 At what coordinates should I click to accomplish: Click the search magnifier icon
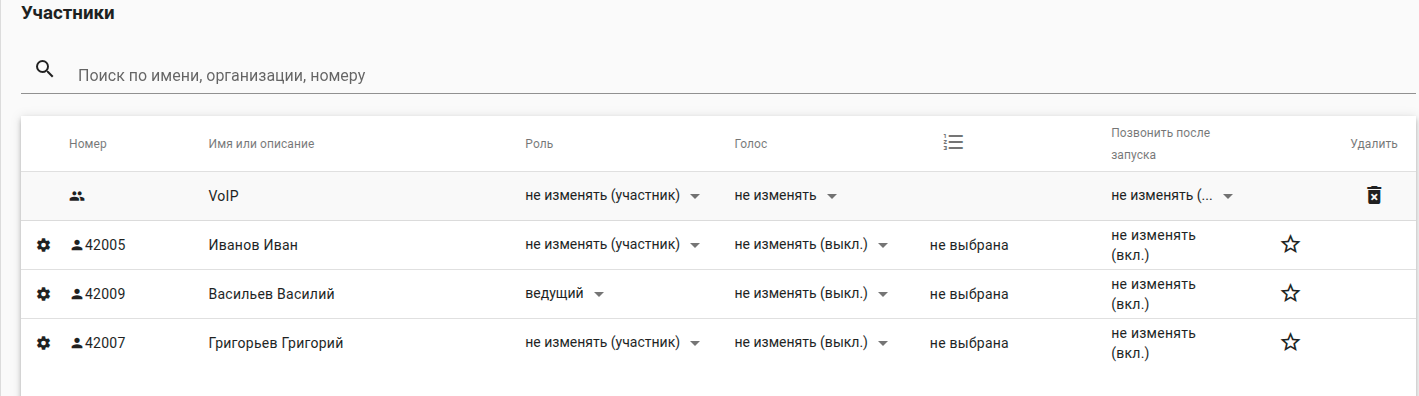[x=44, y=69]
